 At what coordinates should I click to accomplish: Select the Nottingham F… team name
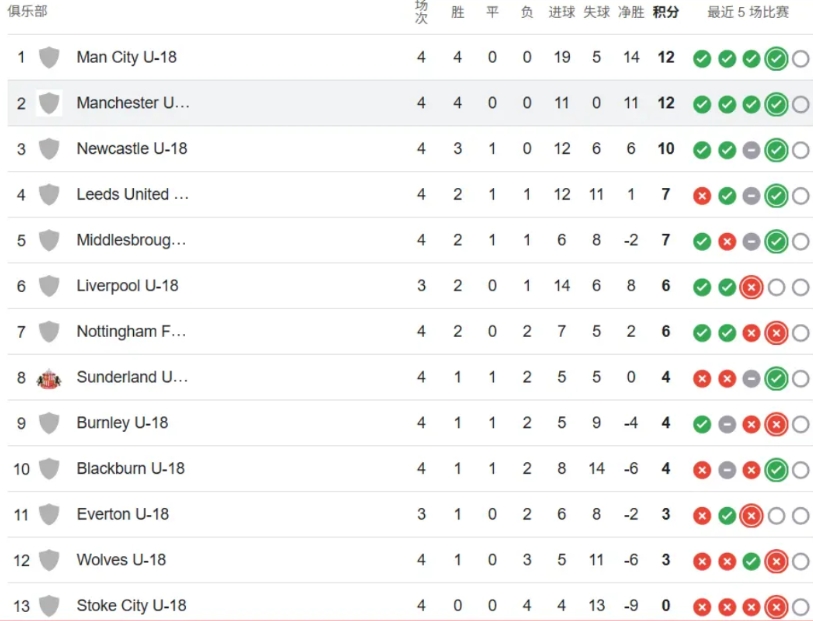click(x=131, y=332)
